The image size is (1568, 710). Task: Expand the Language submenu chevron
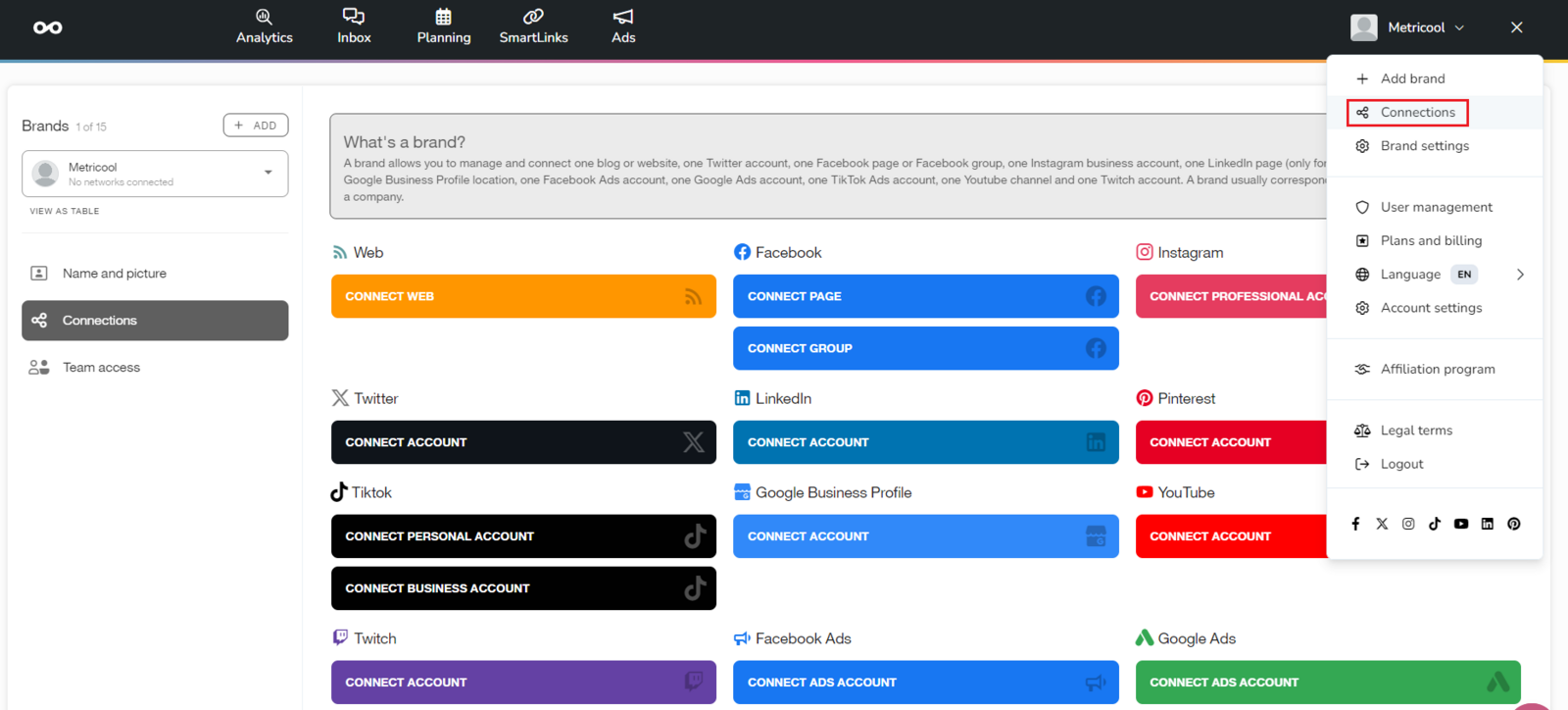click(1520, 275)
